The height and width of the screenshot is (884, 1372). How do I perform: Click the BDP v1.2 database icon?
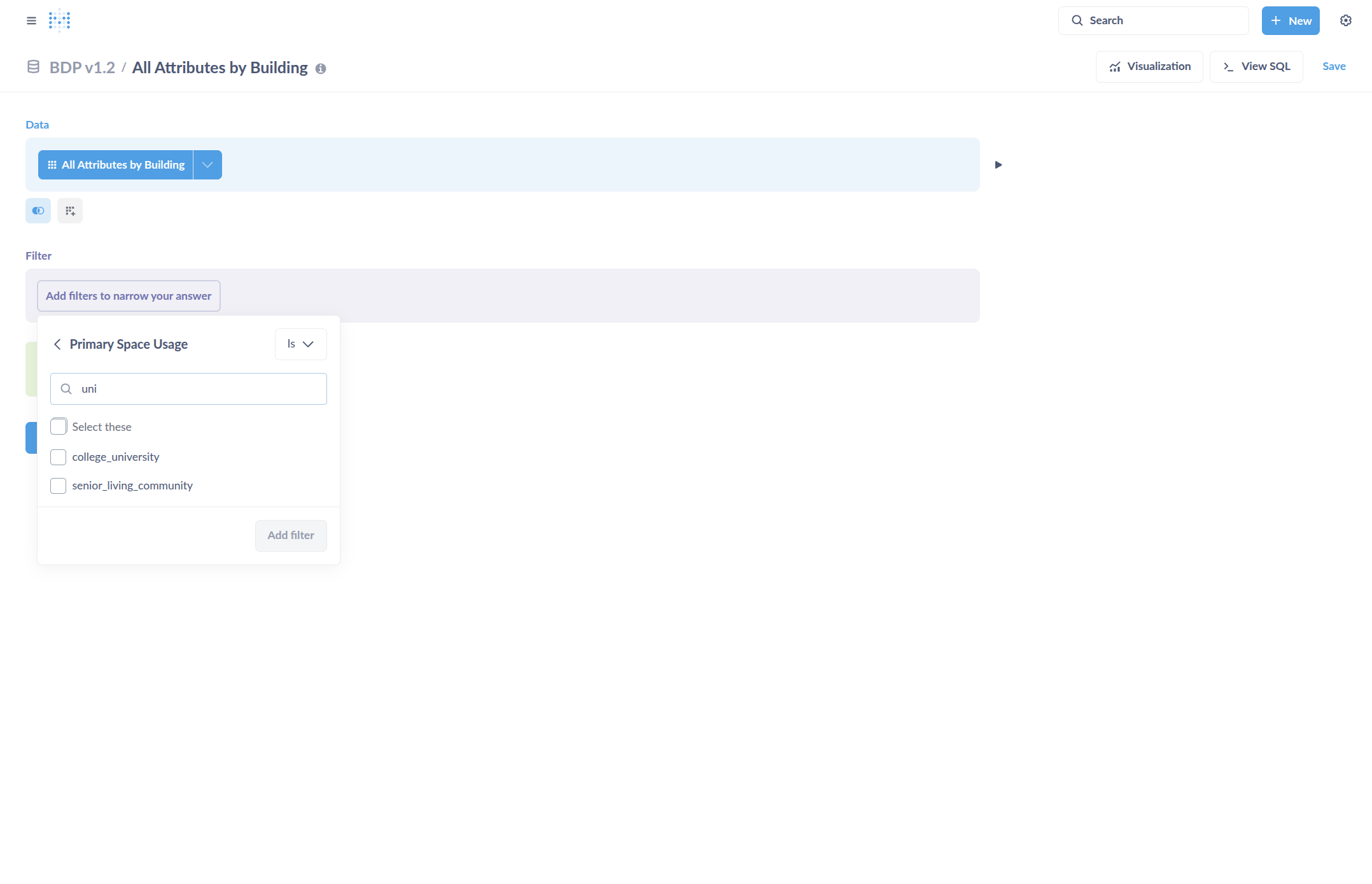point(33,67)
